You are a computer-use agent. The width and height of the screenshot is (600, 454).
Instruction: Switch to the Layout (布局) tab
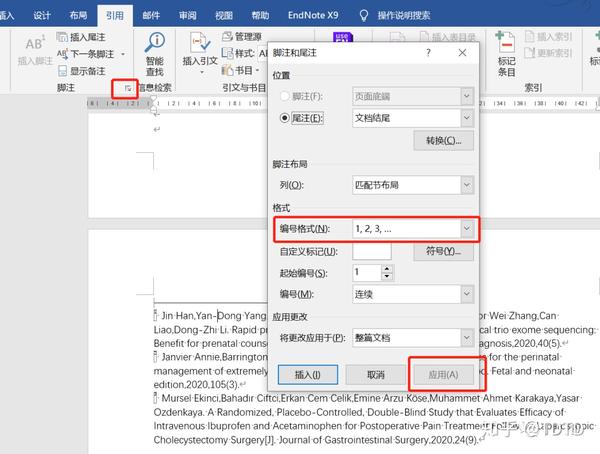[x=78, y=15]
